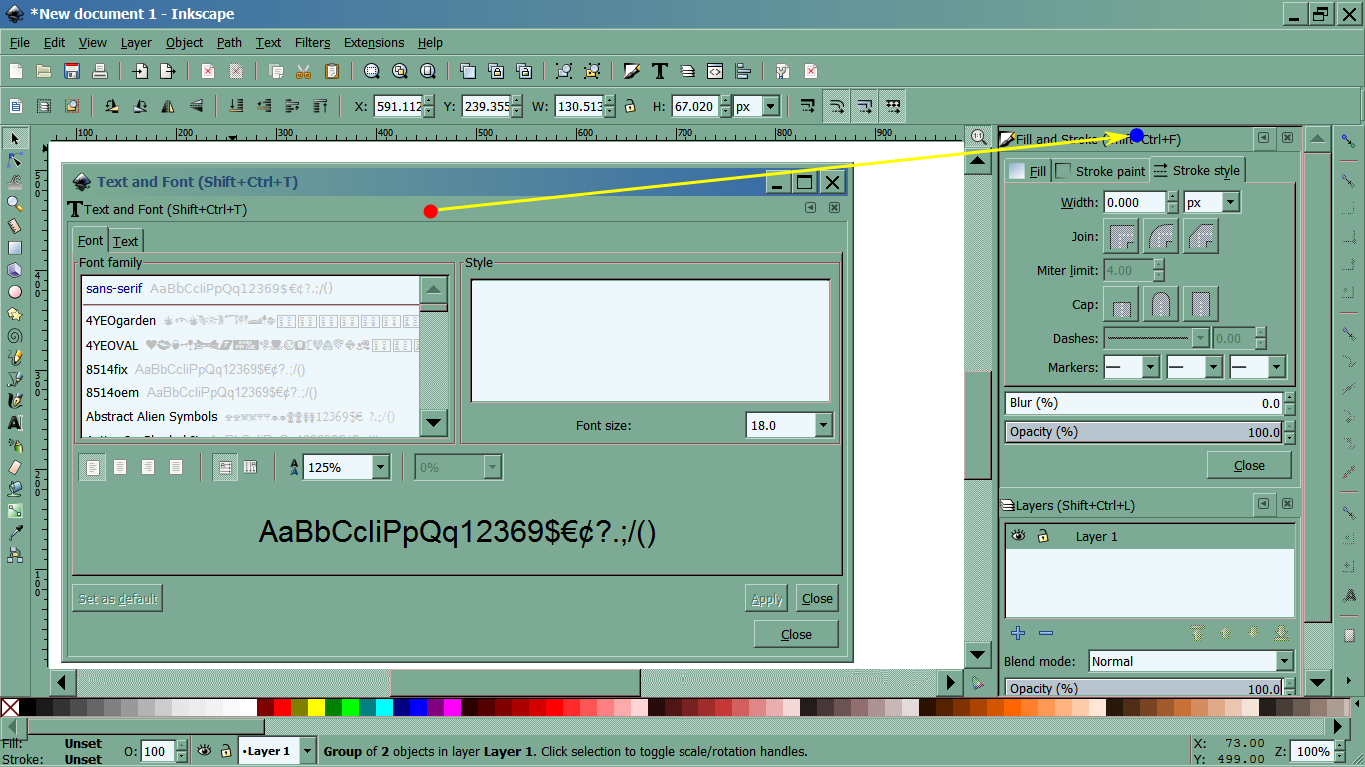
Task: Open the Path menu
Action: coord(229,42)
